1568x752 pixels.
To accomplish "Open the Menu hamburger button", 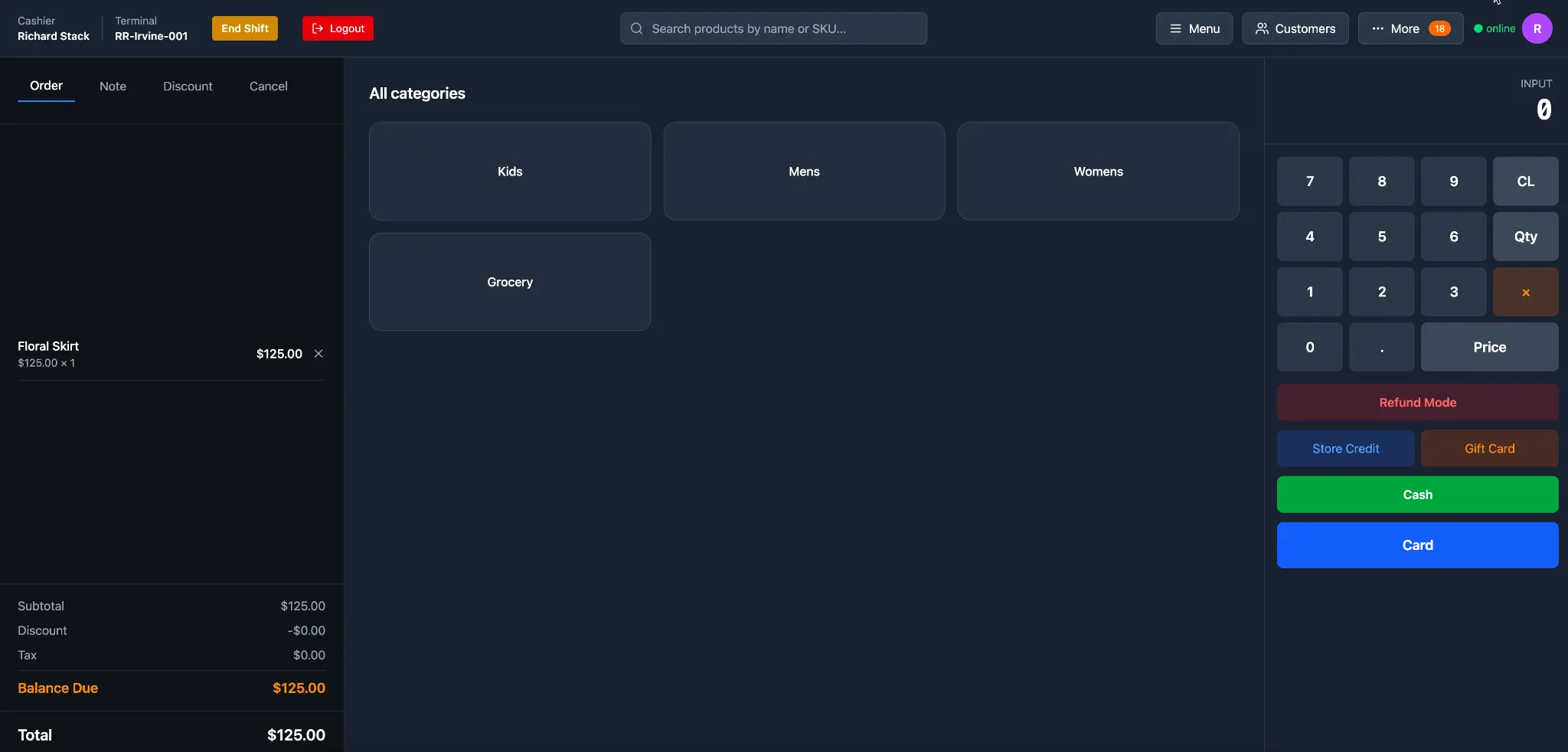I will 1194,28.
